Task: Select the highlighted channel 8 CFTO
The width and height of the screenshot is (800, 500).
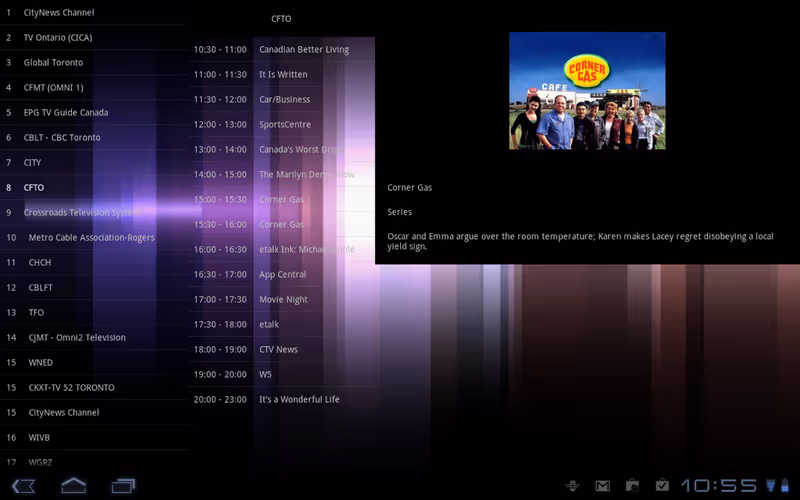Action: tap(94, 188)
